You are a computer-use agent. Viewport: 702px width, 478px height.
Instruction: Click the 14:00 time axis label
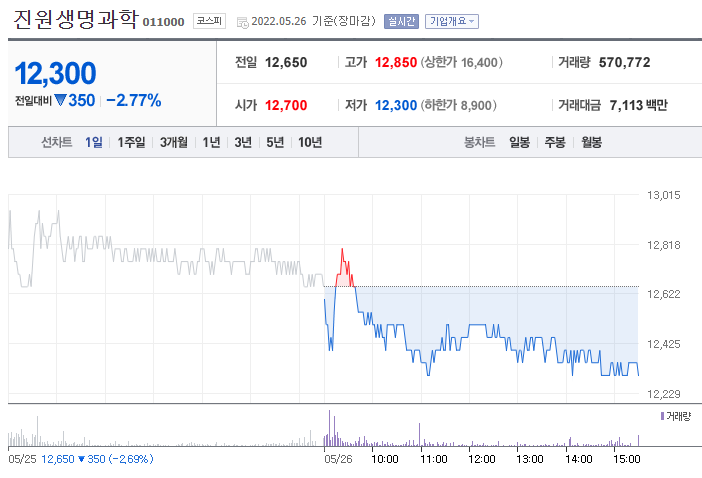(x=579, y=459)
